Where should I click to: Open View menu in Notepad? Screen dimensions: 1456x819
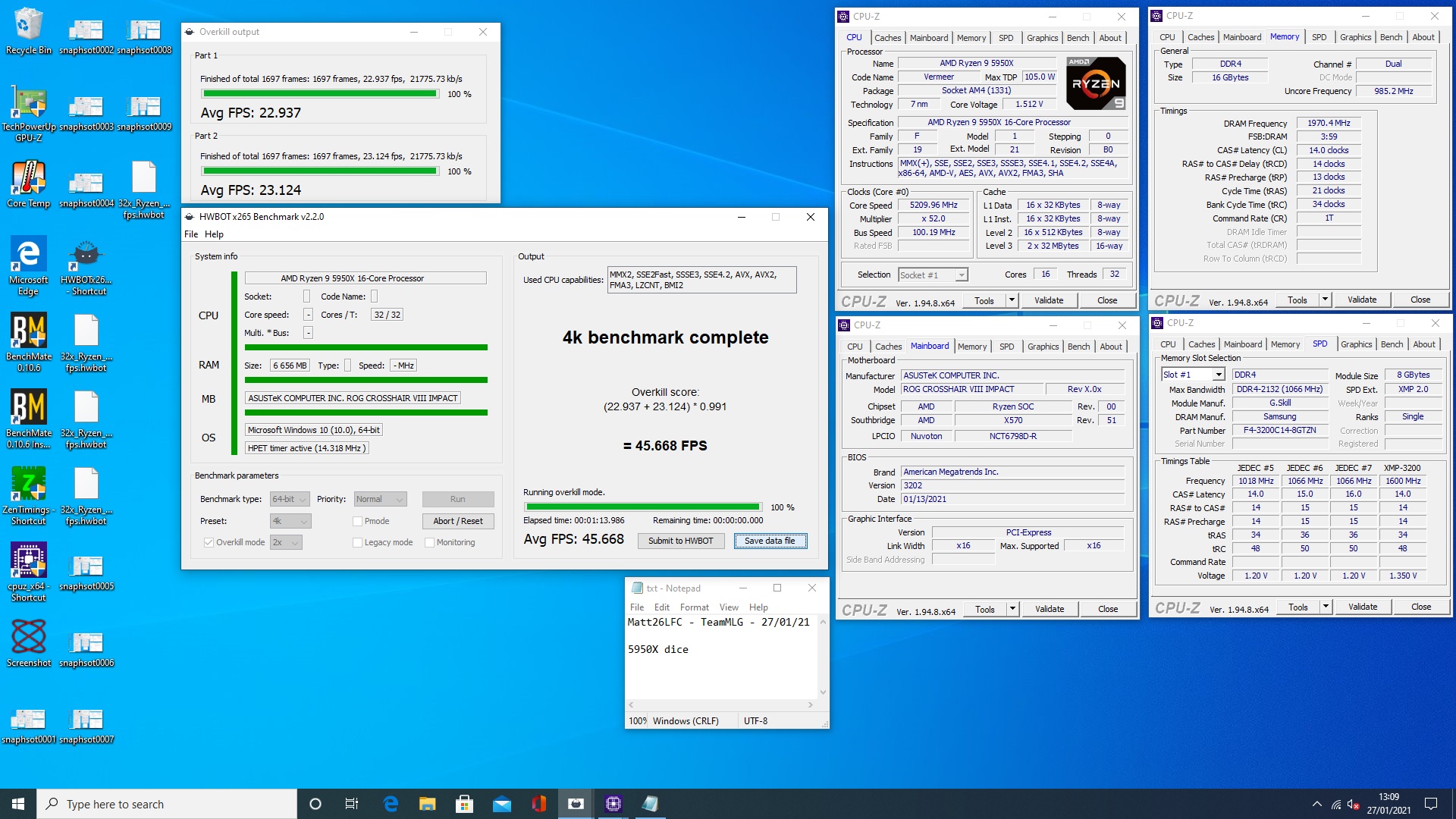[729, 607]
